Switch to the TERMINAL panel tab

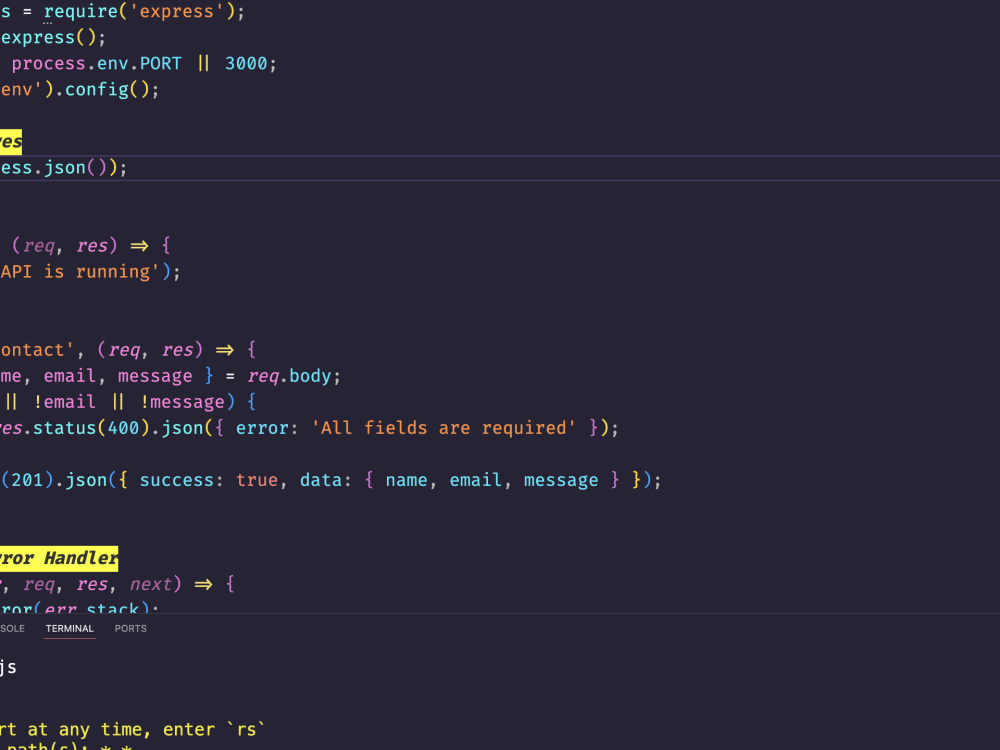click(x=70, y=628)
